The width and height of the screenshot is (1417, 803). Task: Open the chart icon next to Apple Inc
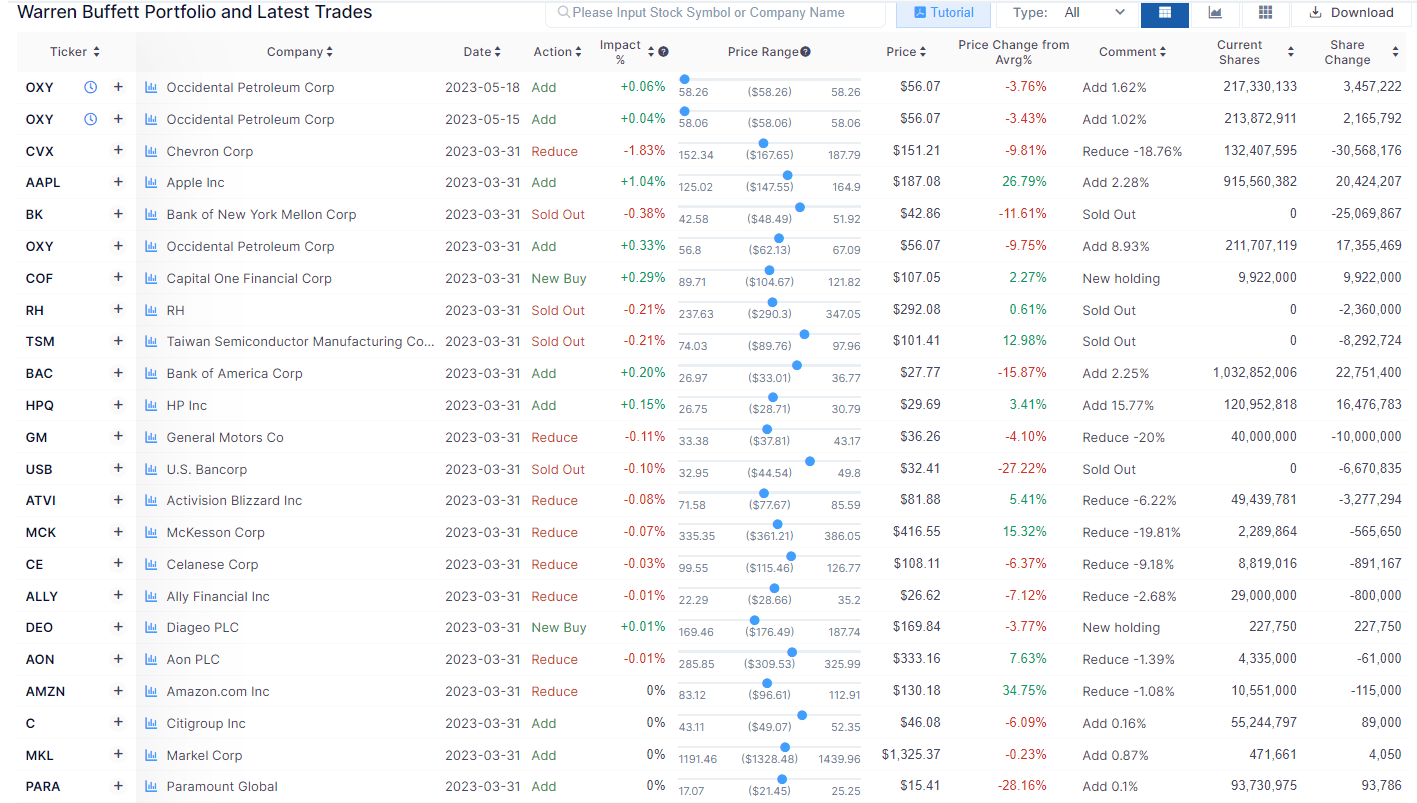pos(151,183)
